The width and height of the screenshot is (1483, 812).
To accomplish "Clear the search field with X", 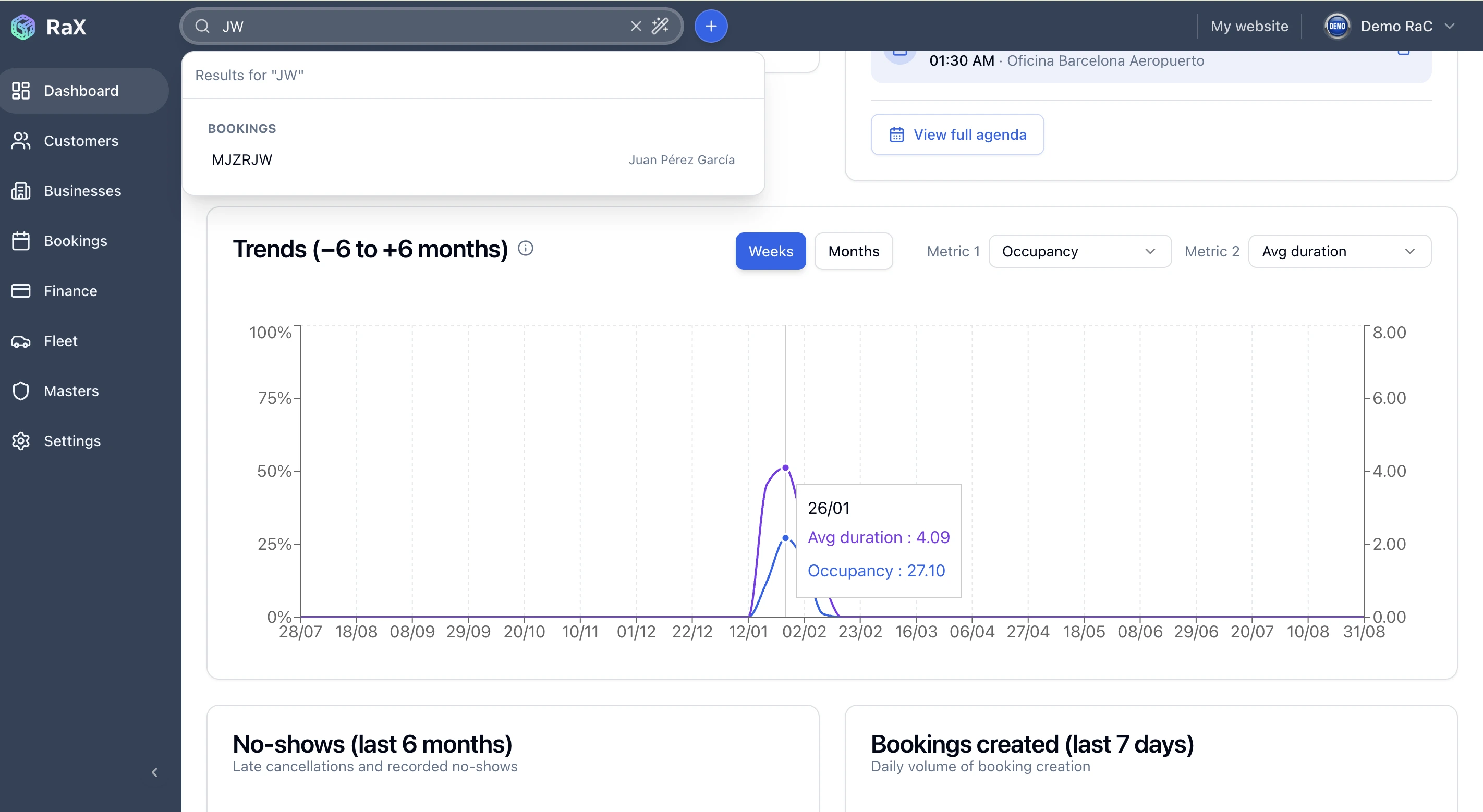I will (x=636, y=26).
